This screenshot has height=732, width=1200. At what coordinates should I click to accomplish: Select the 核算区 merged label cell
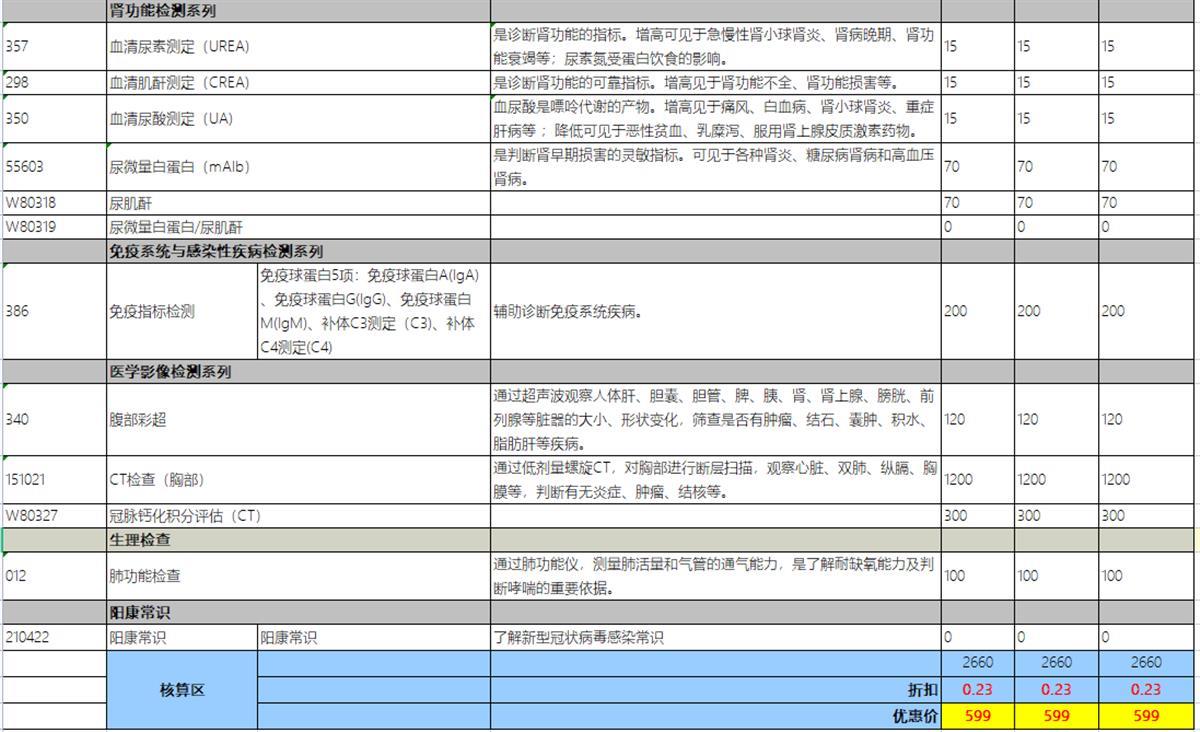tap(180, 690)
